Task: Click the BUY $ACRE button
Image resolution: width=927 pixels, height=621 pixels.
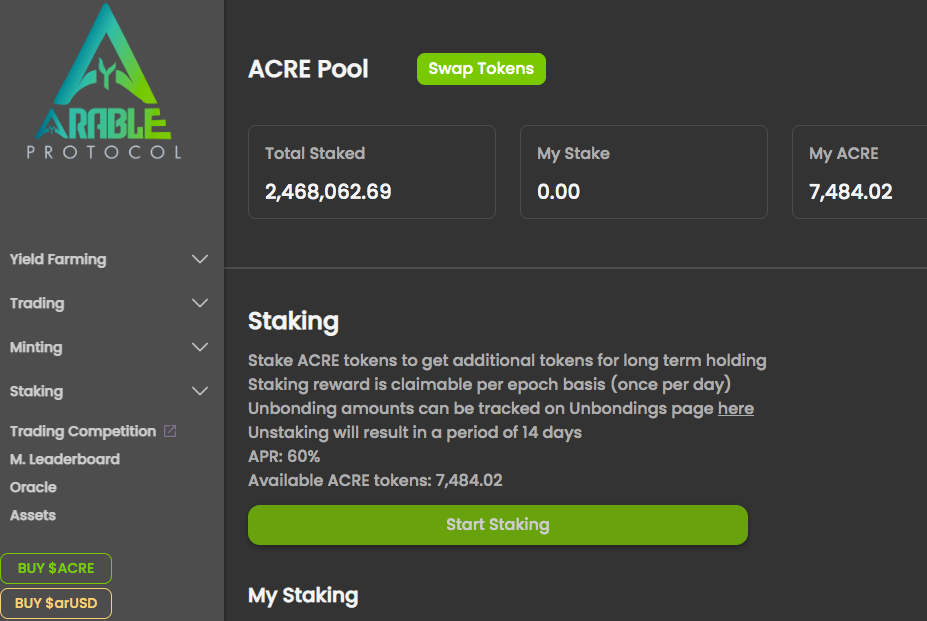Action: tap(56, 568)
